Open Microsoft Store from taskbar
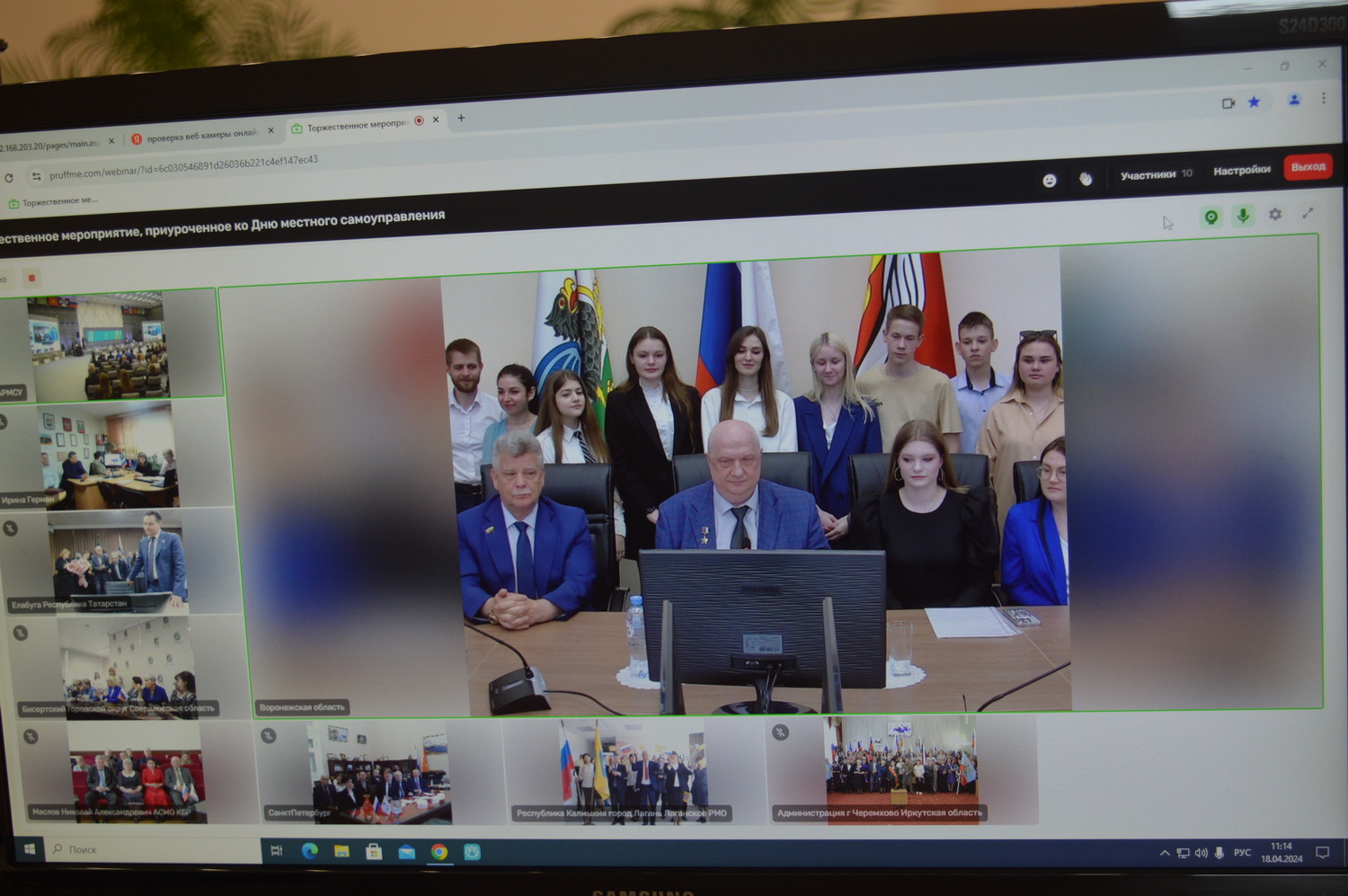Viewport: 1348px width, 896px height. [x=374, y=851]
